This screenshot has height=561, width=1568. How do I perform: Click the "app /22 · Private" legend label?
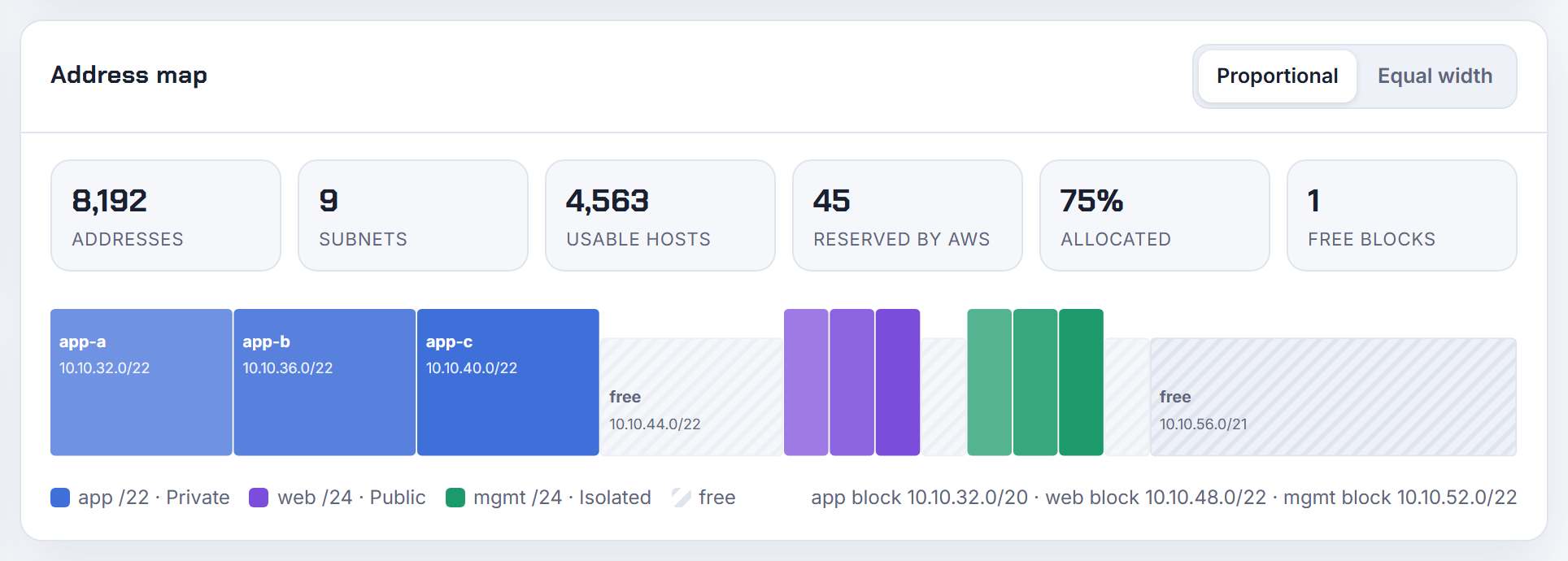click(154, 498)
